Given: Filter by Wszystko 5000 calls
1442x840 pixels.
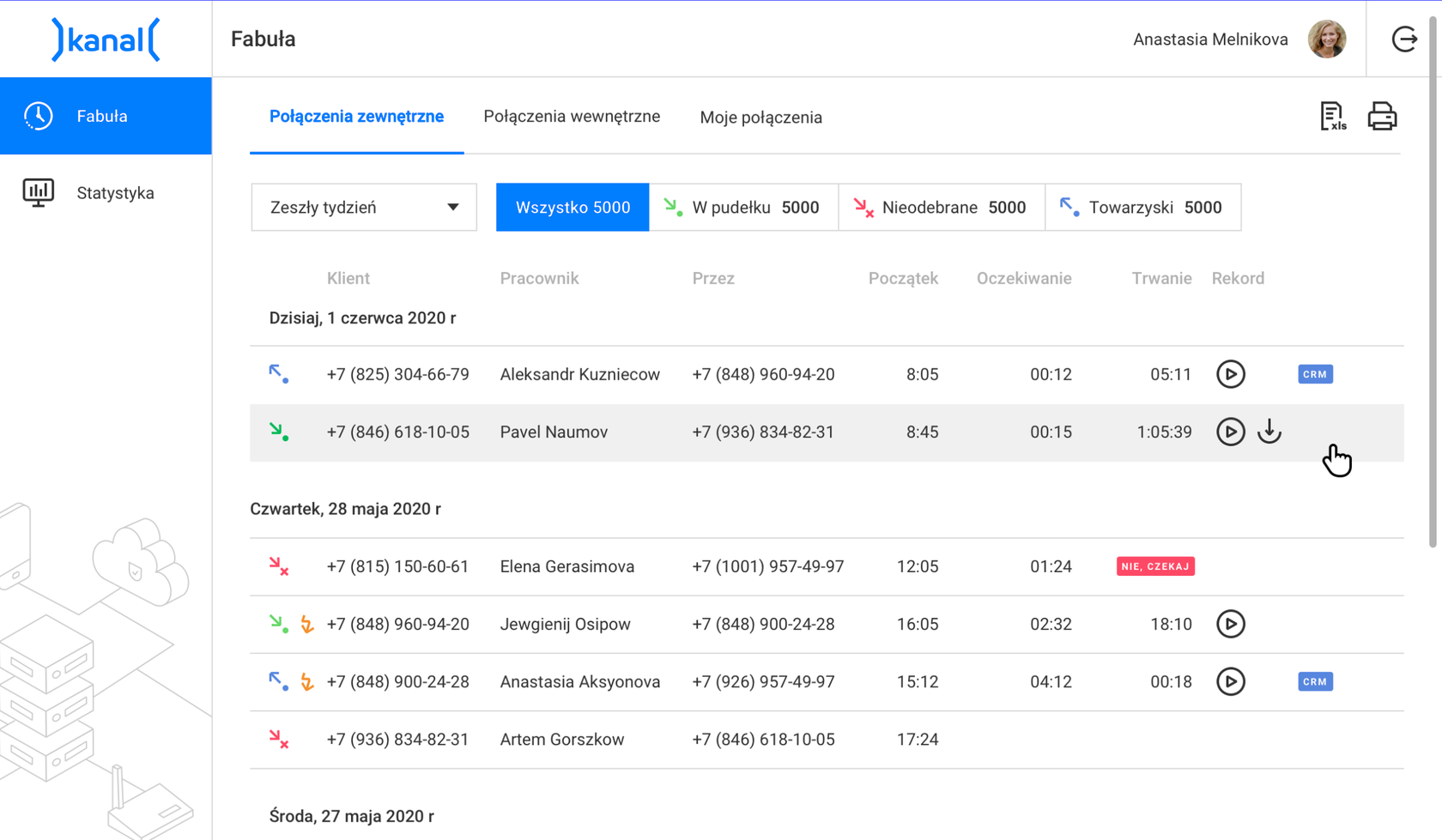Looking at the screenshot, I should point(573,207).
